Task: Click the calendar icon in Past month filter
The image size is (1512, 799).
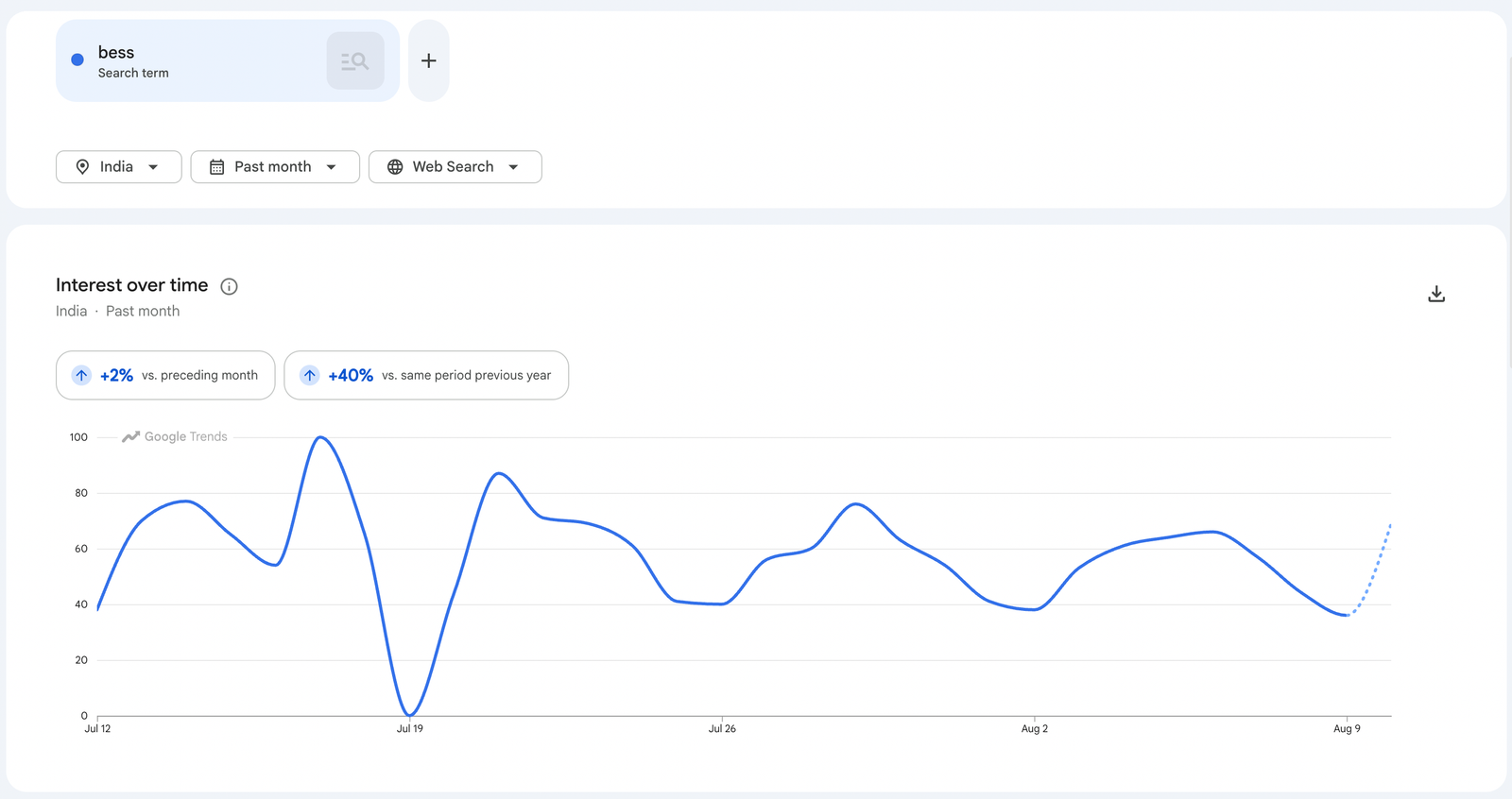Action: [x=216, y=167]
